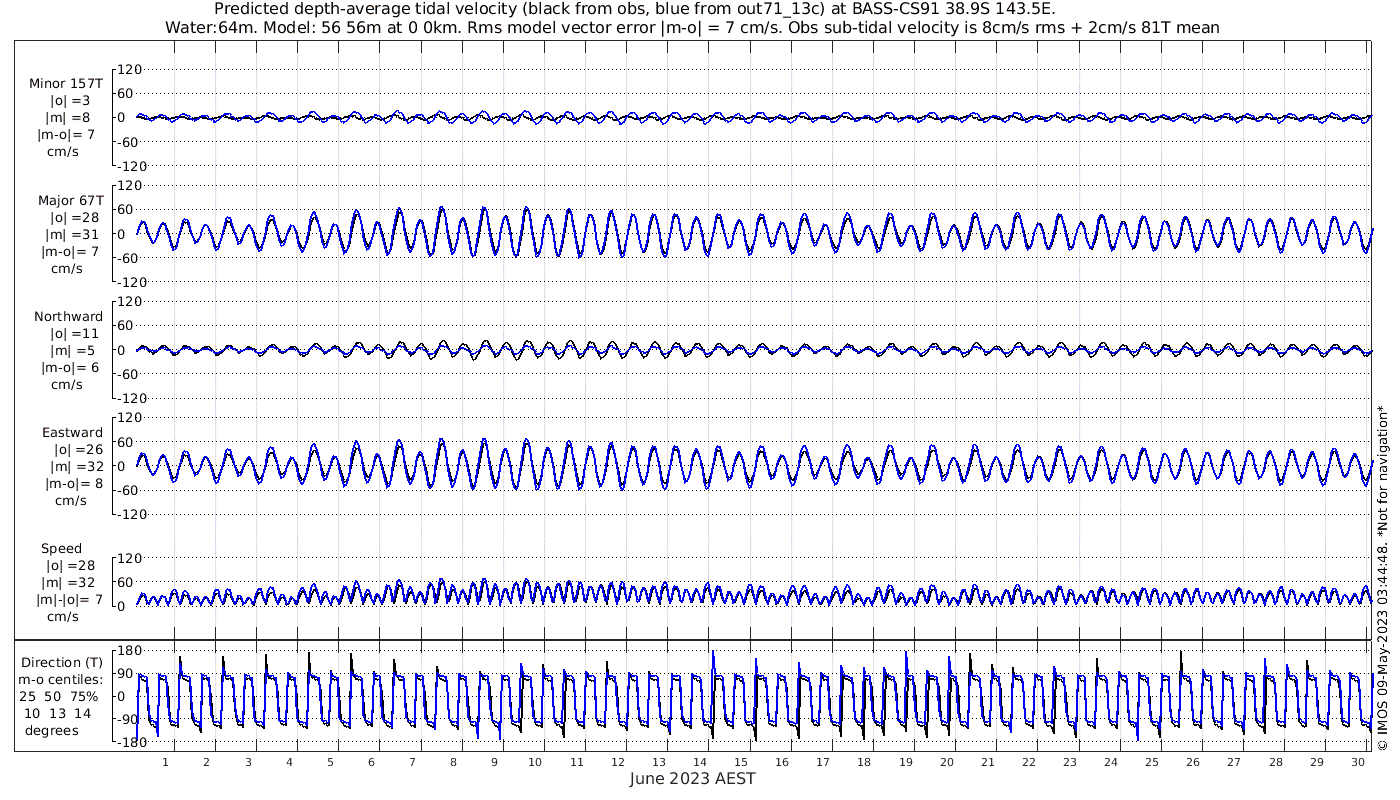Select '|m| =31' under Major 67T
The width and height of the screenshot is (1400, 800).
point(72,235)
